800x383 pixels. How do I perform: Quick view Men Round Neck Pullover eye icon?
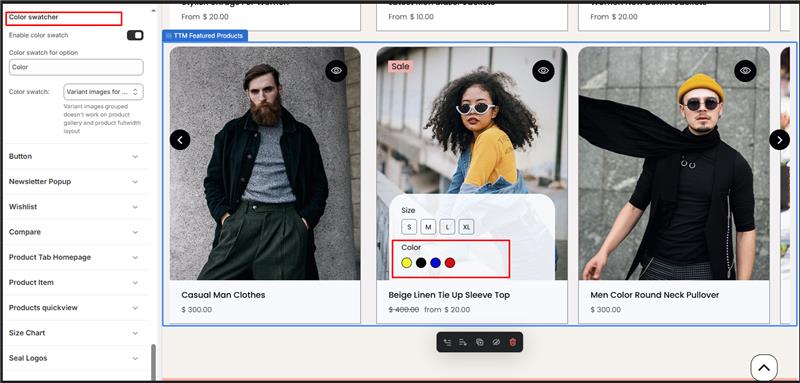click(x=745, y=71)
